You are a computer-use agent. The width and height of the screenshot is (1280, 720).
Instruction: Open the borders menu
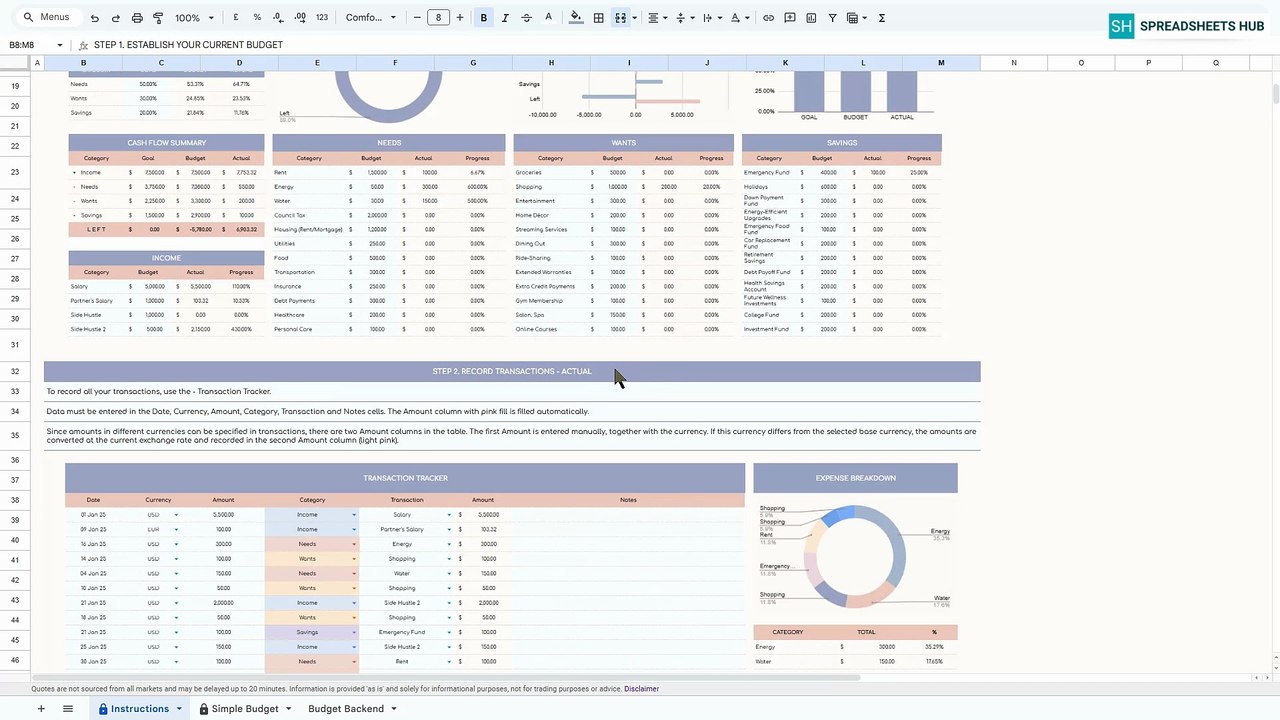pos(598,18)
